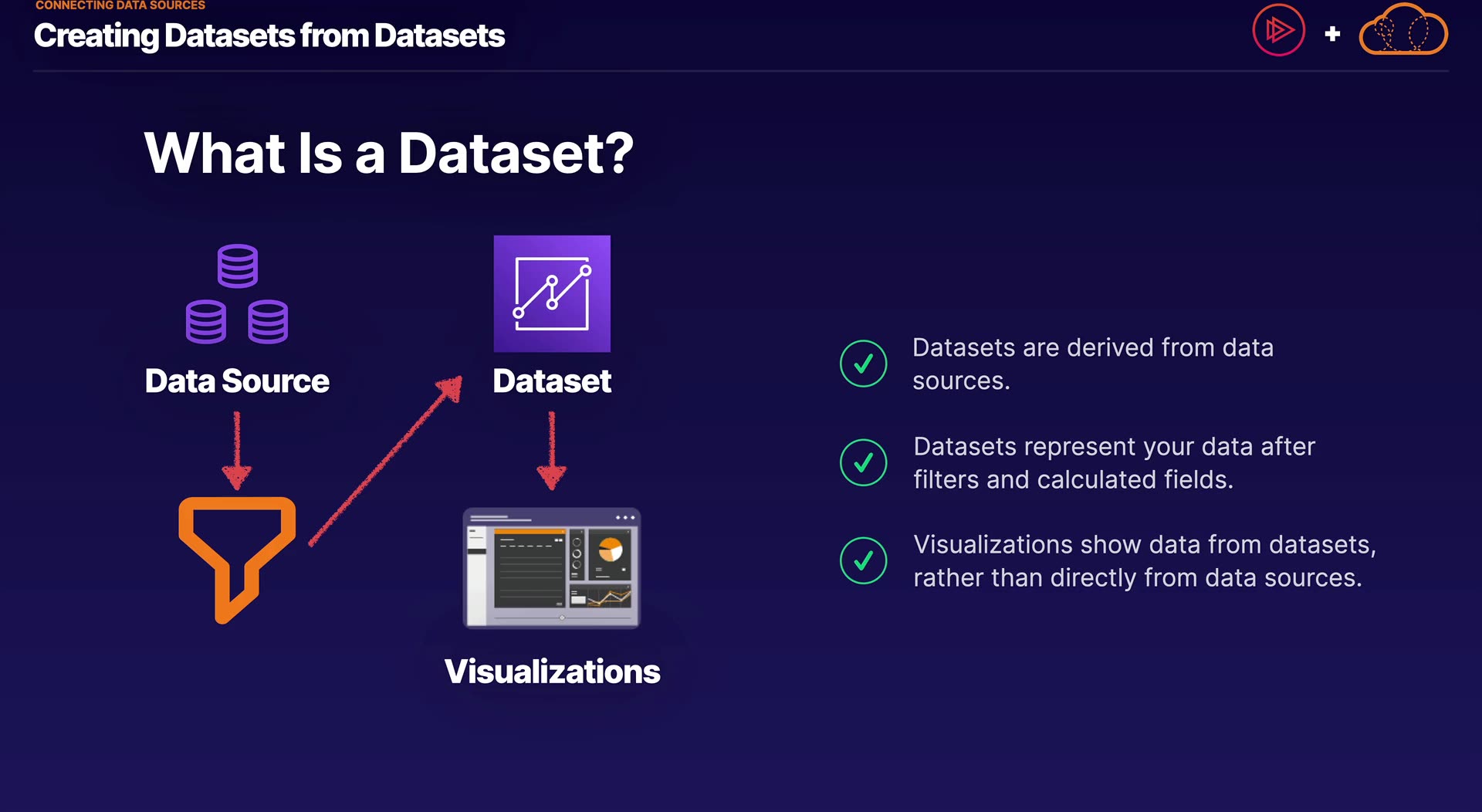Click checkmark beside 'Visualizations show data'
The image size is (1482, 812).
click(x=863, y=560)
